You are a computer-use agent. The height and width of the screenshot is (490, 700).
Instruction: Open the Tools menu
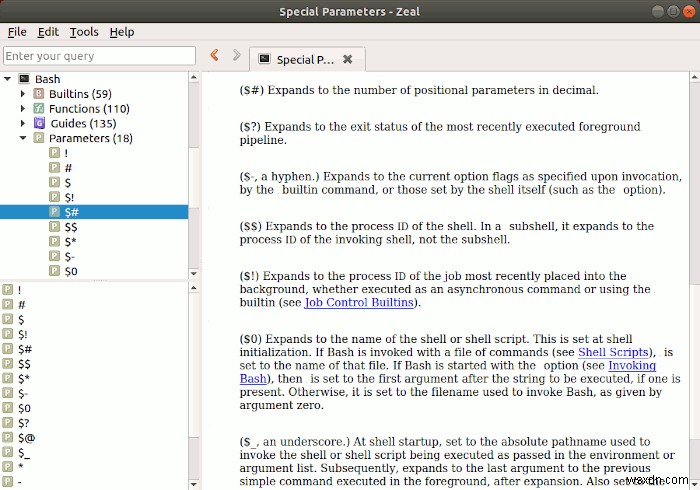point(84,32)
